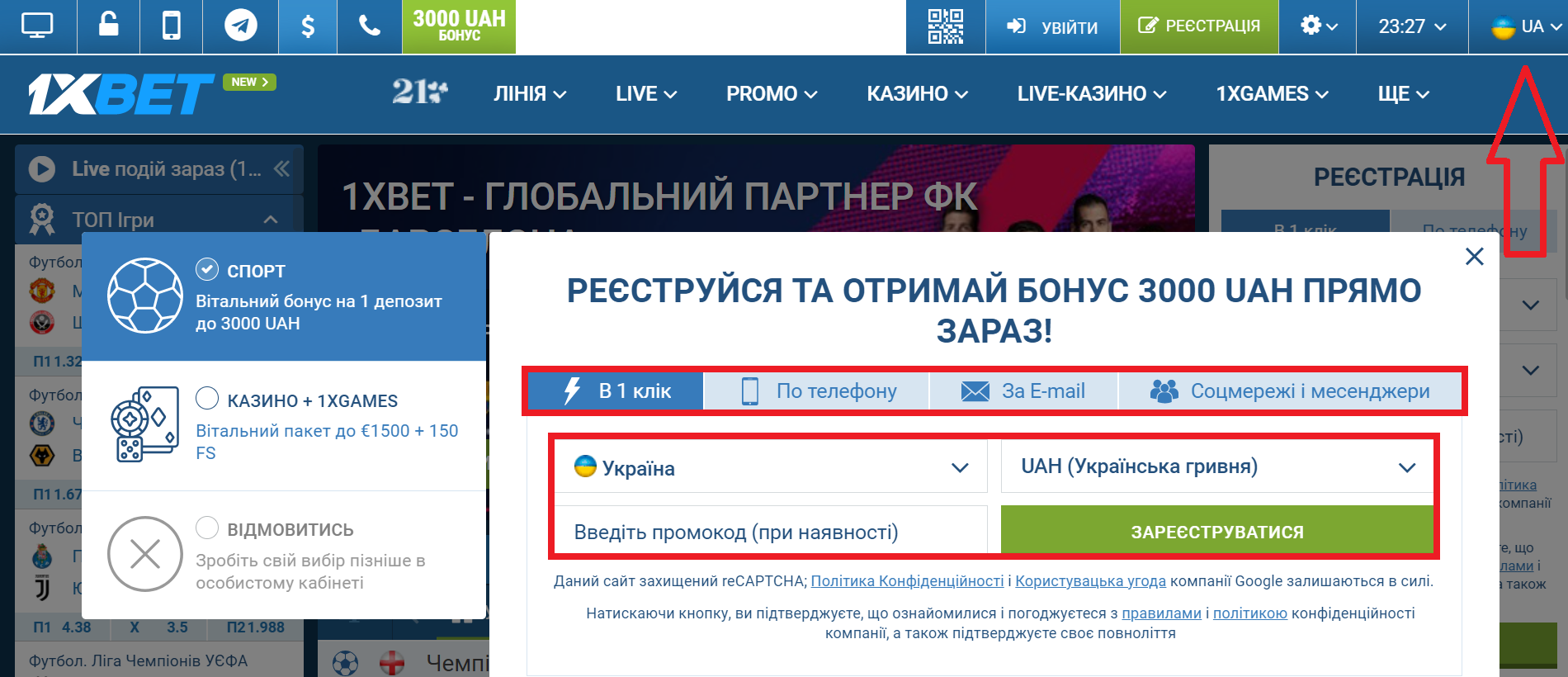Select the ВІДМОВИТИСЬ radio option
This screenshot has height=677, width=1568.
[207, 527]
